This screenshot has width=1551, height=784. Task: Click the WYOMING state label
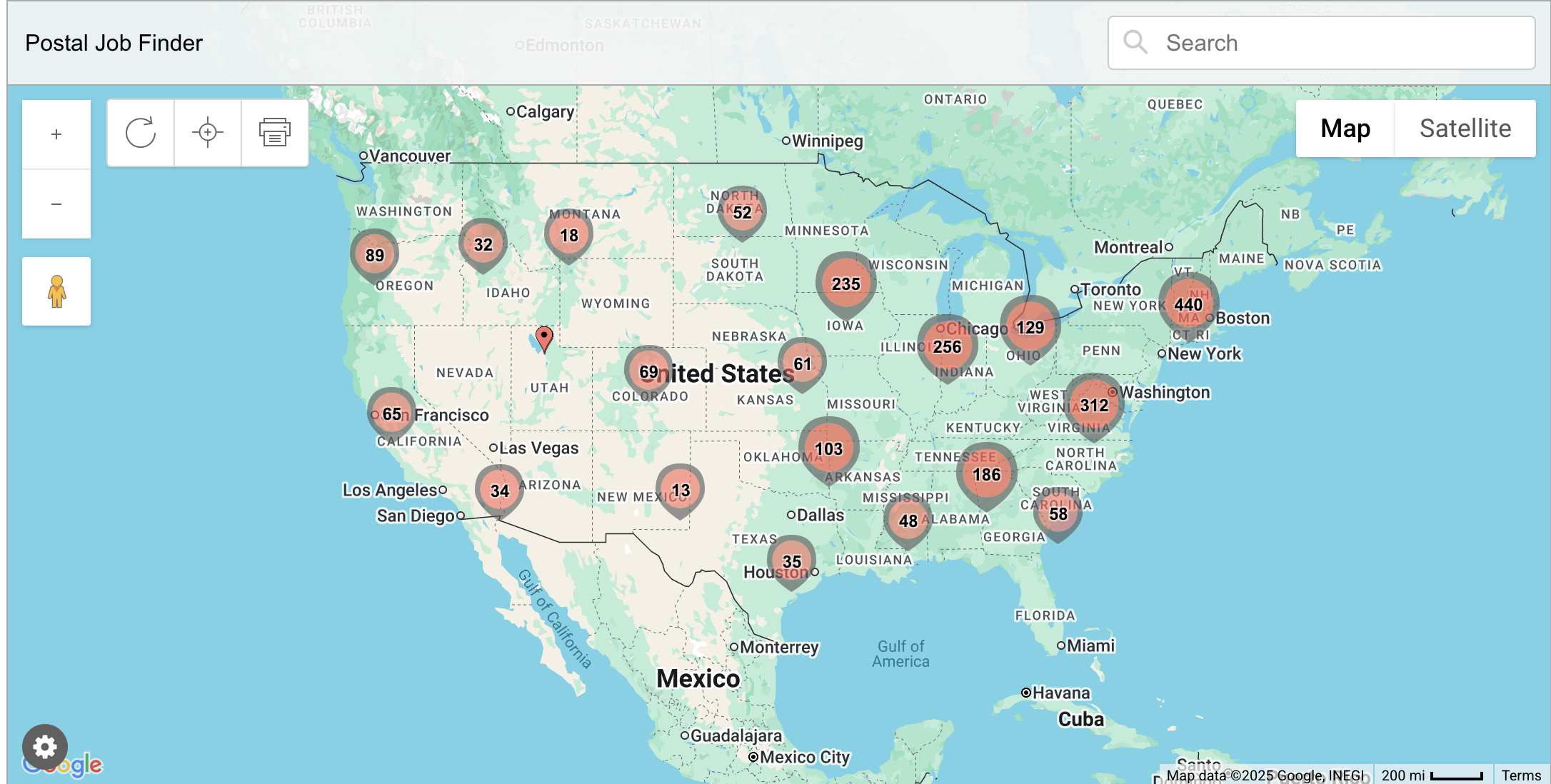(x=616, y=303)
